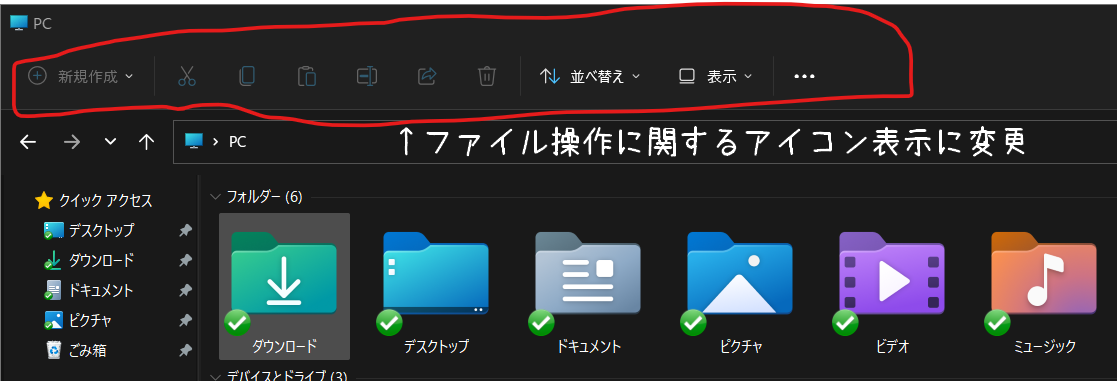The width and height of the screenshot is (1117, 381).
Task: Click the pin icon beside sidebar ごみ箱
Action: [185, 350]
